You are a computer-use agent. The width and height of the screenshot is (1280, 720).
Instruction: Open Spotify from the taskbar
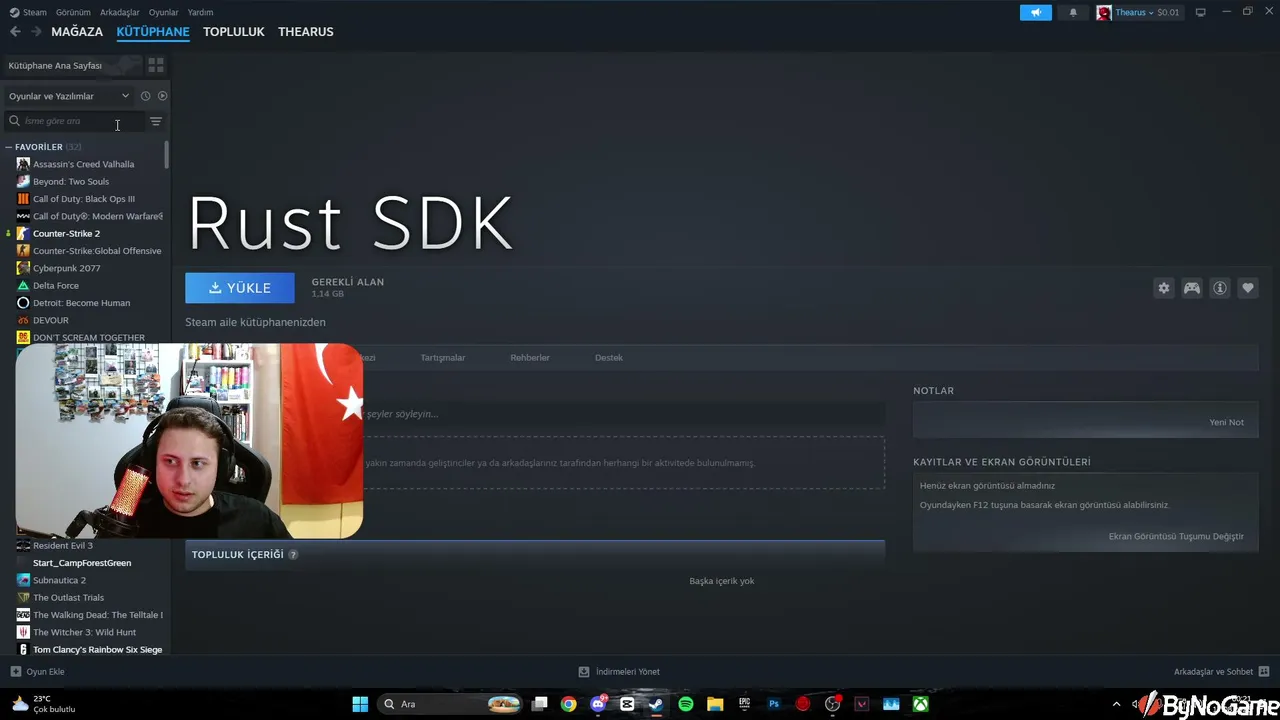[x=686, y=704]
